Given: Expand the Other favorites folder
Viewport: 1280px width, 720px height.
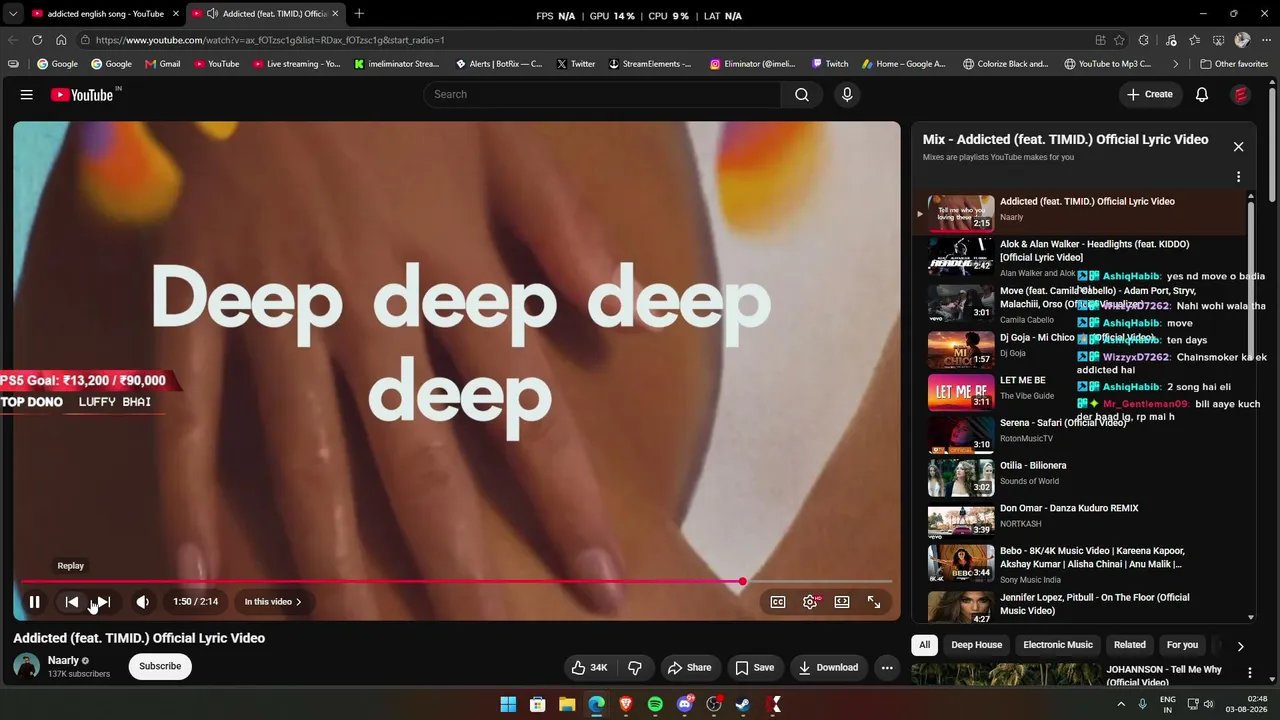Looking at the screenshot, I should (1234, 64).
